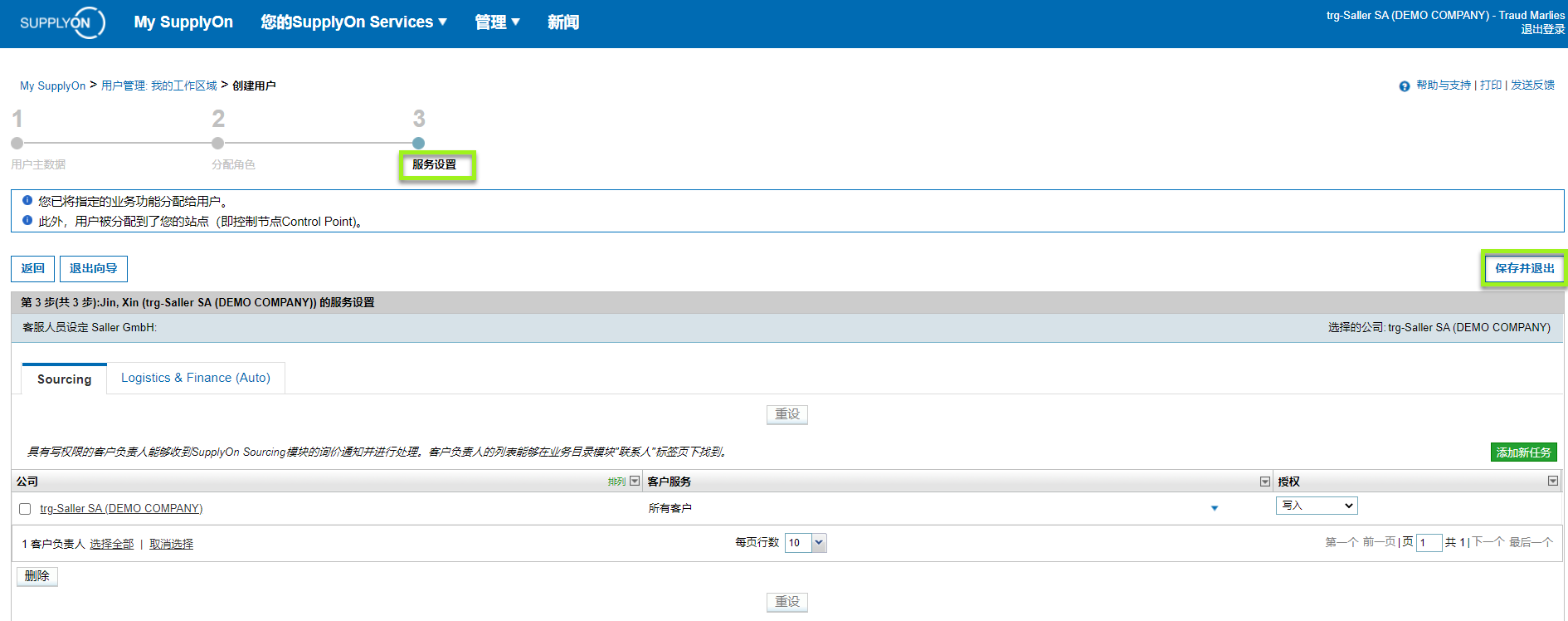Click the 分配角色 step label

point(234,164)
